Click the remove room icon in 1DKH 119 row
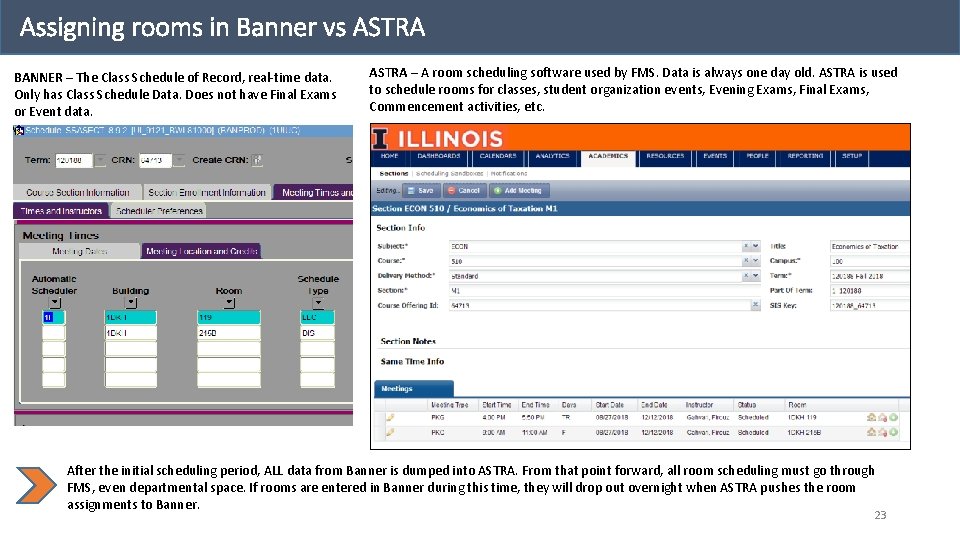960x540 pixels. click(x=882, y=418)
